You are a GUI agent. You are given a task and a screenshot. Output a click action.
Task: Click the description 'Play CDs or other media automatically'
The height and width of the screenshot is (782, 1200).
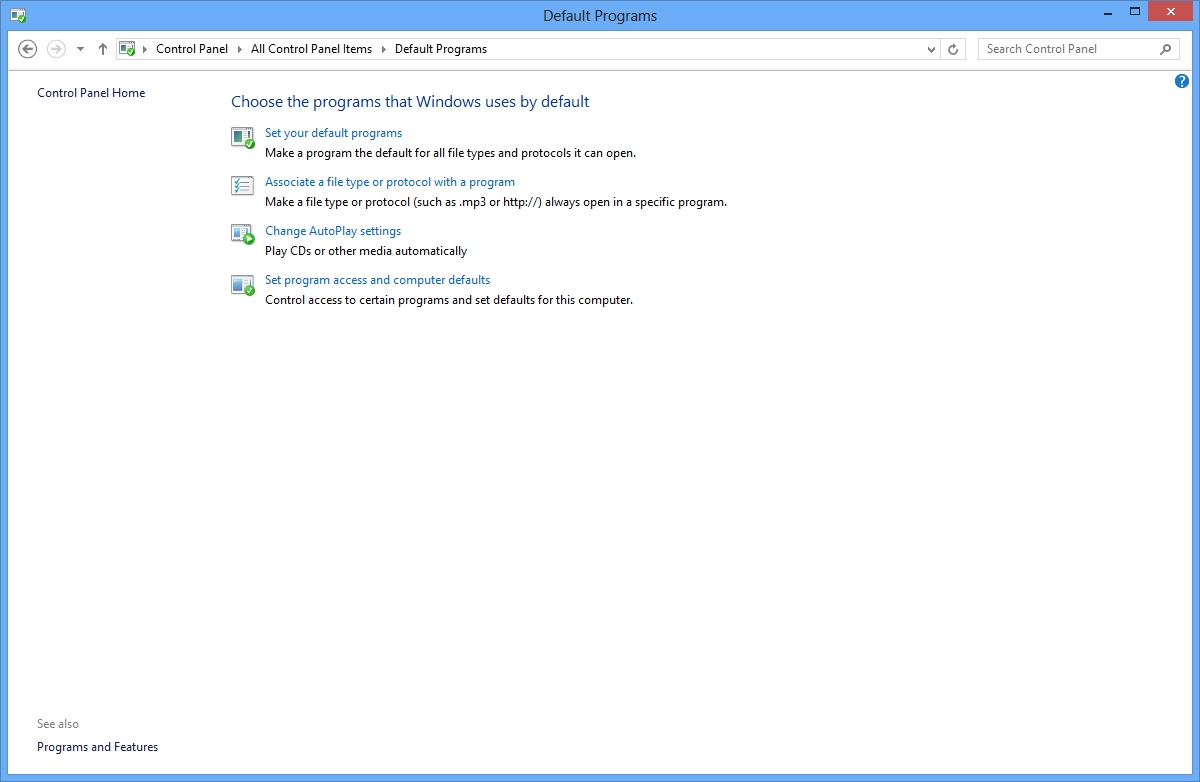366,251
